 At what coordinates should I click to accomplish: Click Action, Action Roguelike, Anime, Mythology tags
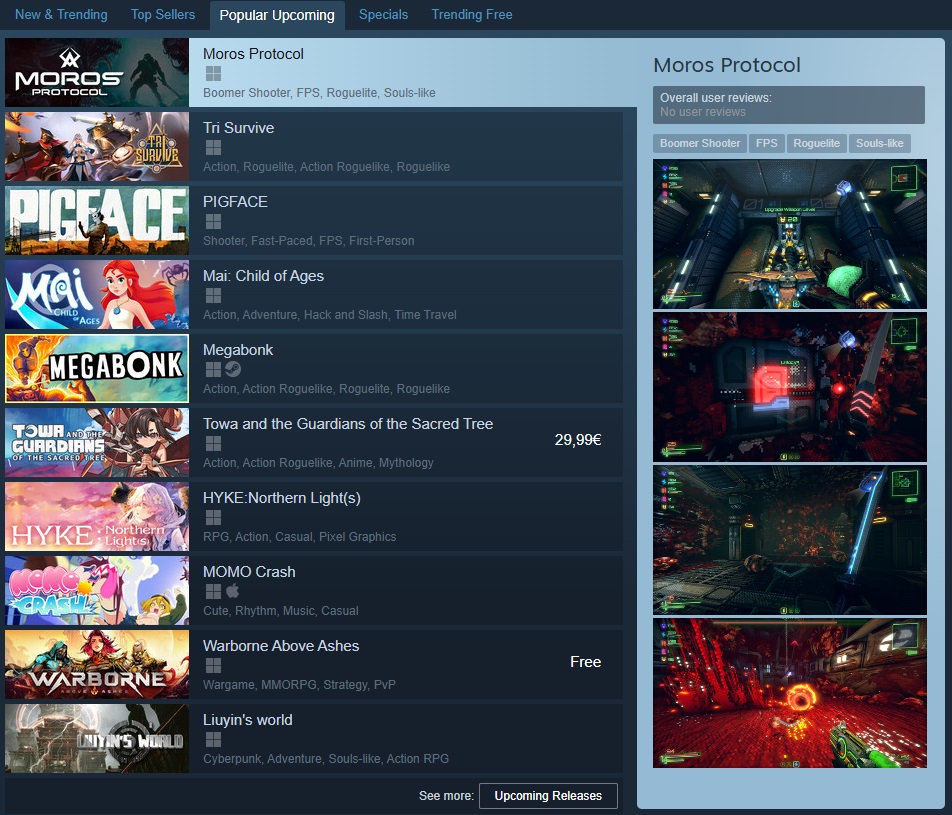pos(318,463)
